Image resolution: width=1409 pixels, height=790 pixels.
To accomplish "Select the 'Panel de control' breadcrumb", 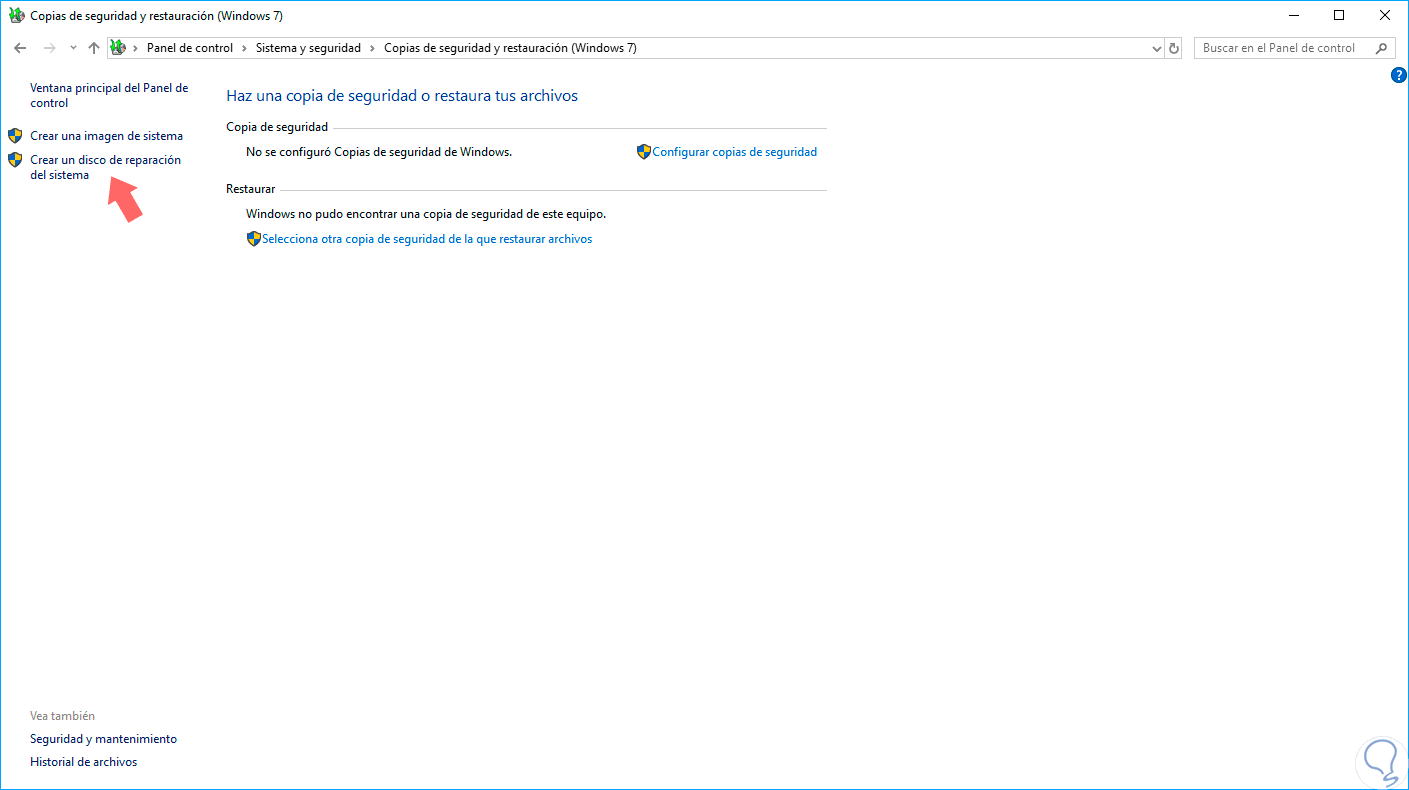I will [190, 48].
